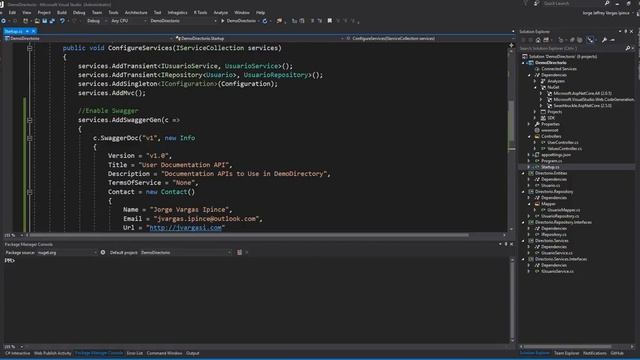This screenshot has width=640, height=360.
Task: Click the Package Manager Console settings gear
Action: pos(103,253)
